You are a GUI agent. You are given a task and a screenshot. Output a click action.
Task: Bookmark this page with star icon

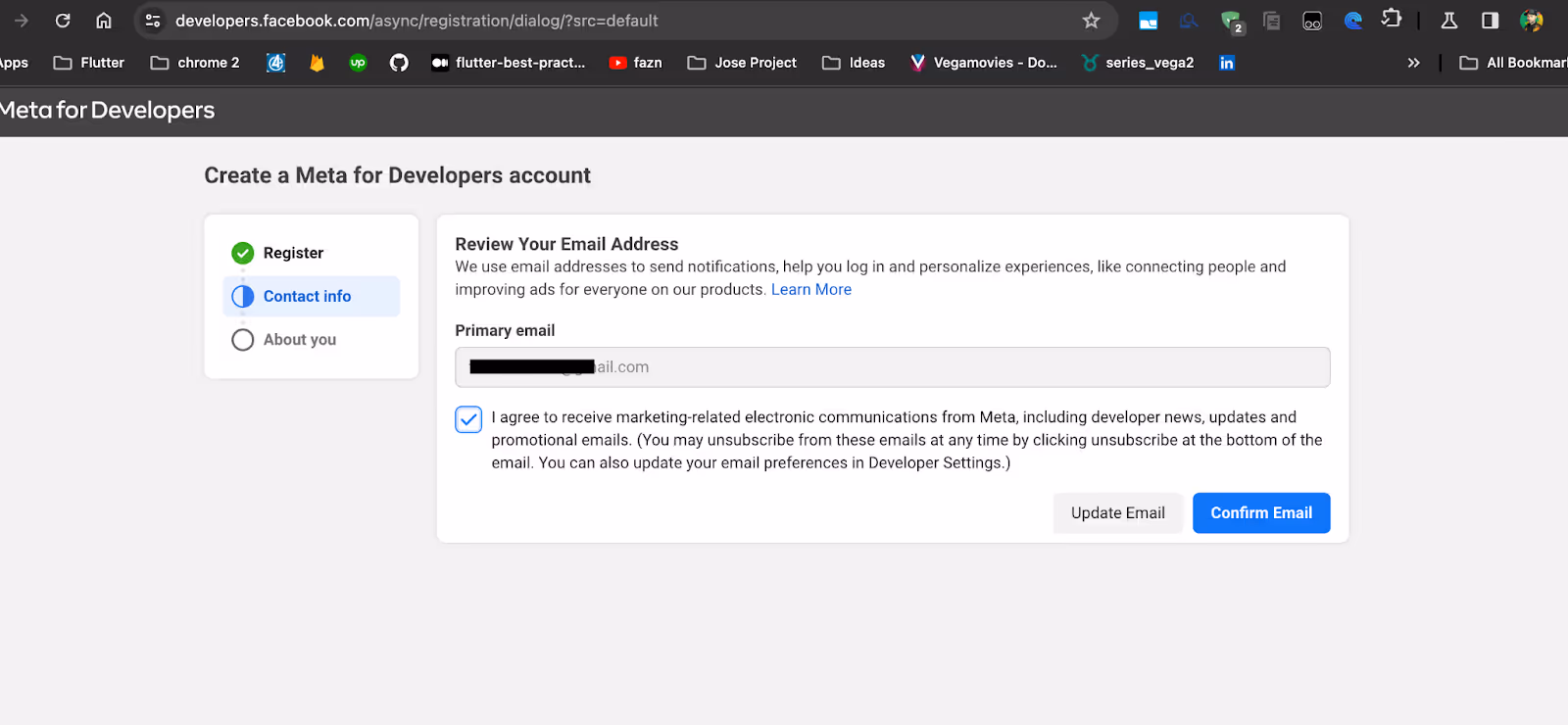pos(1091,21)
